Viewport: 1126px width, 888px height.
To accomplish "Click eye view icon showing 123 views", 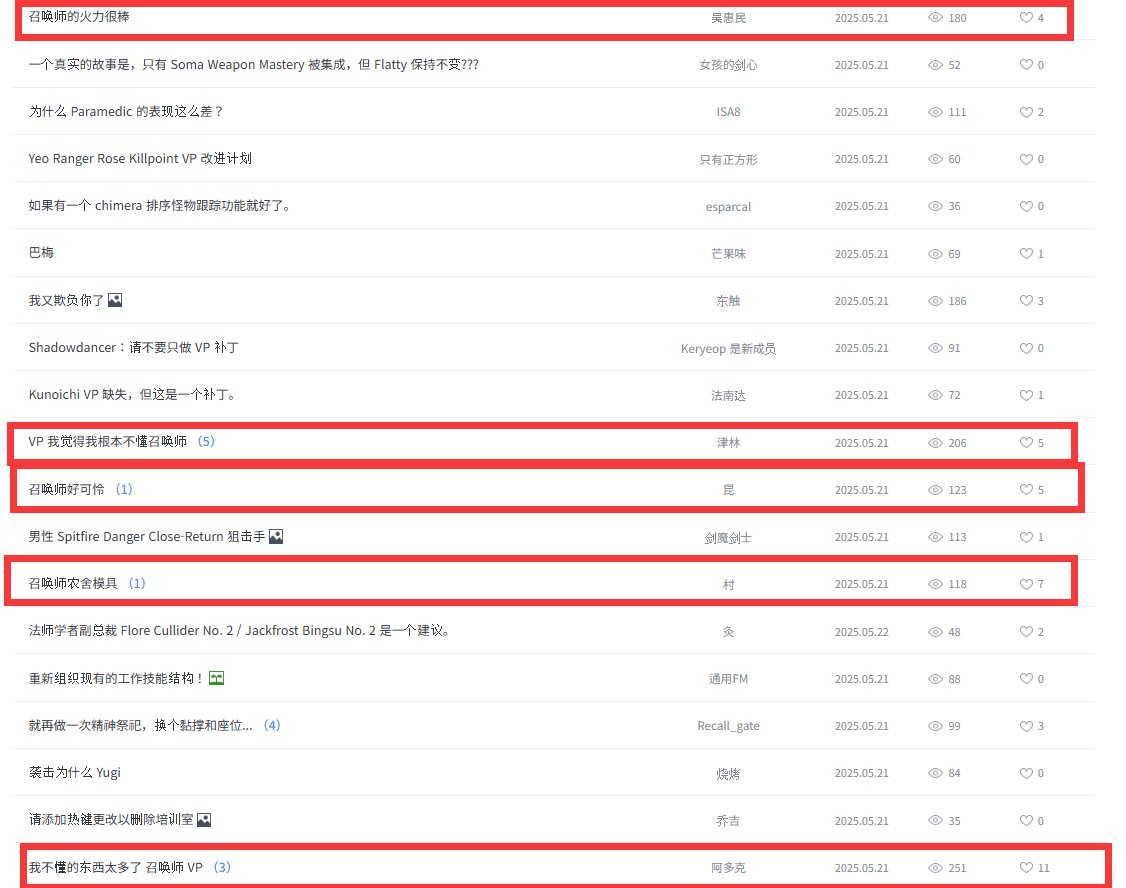I will 935,490.
